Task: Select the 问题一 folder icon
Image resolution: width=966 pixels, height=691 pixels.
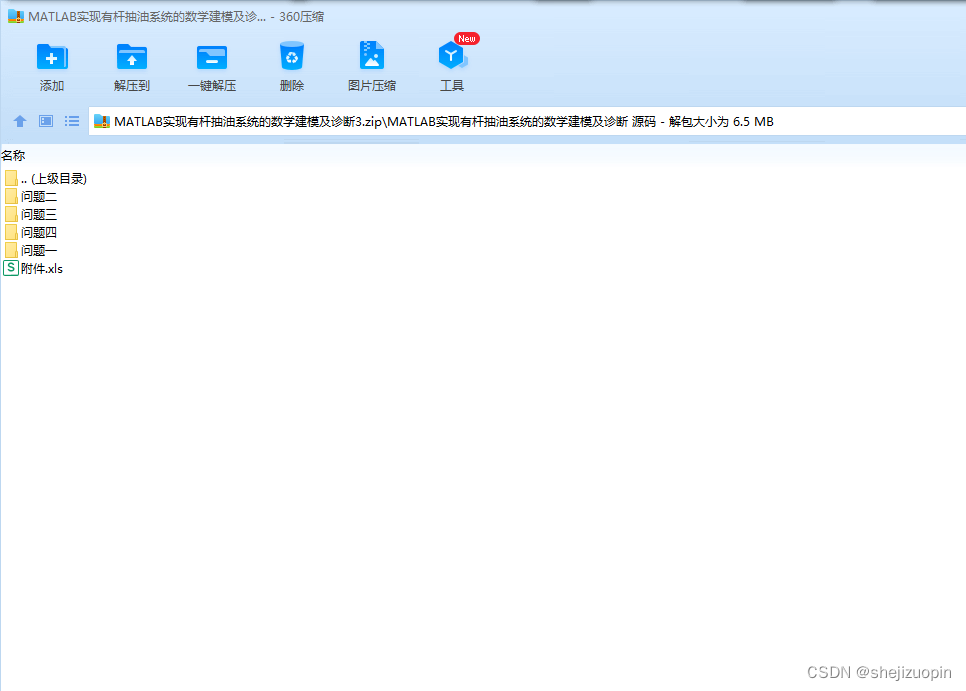Action: pos(11,250)
